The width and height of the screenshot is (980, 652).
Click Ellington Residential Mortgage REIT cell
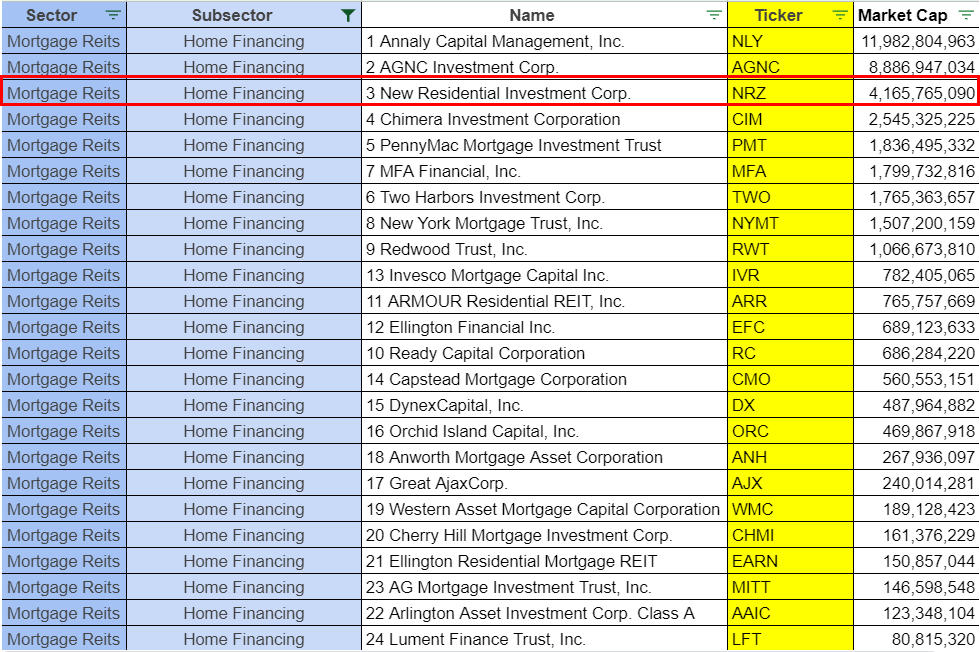click(x=544, y=561)
